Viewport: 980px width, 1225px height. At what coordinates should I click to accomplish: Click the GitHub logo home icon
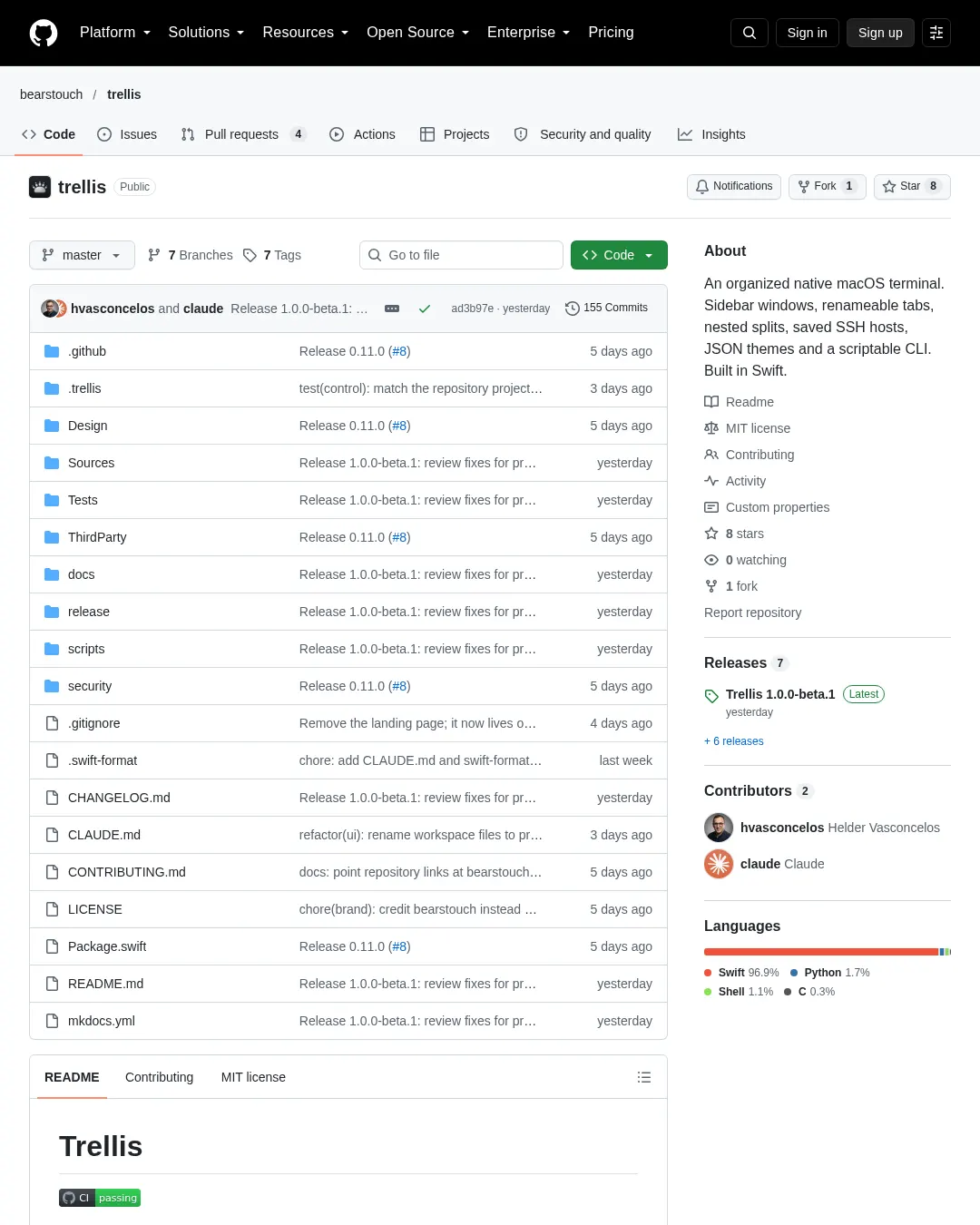(x=44, y=33)
